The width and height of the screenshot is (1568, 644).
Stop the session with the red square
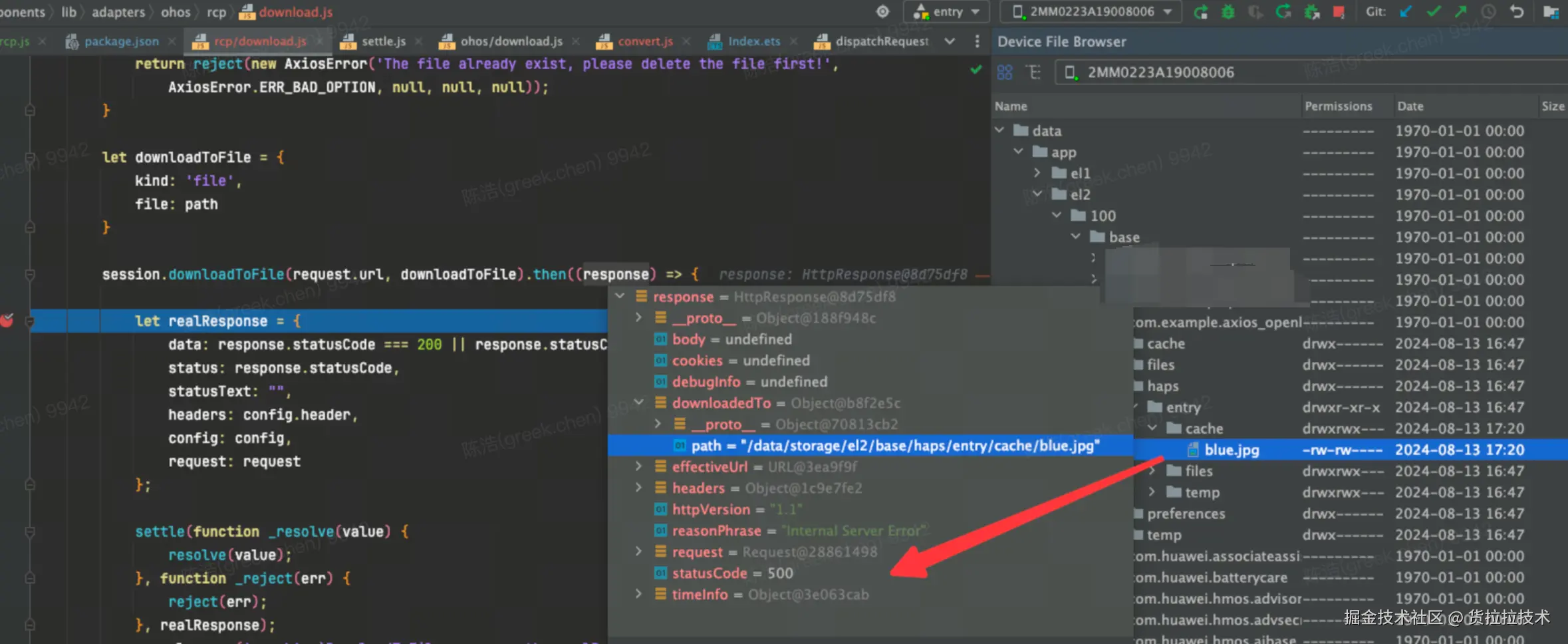tap(1339, 11)
